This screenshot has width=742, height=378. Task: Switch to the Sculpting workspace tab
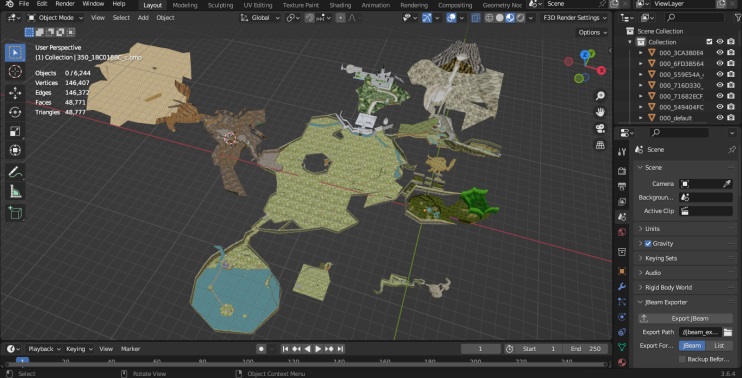220,5
